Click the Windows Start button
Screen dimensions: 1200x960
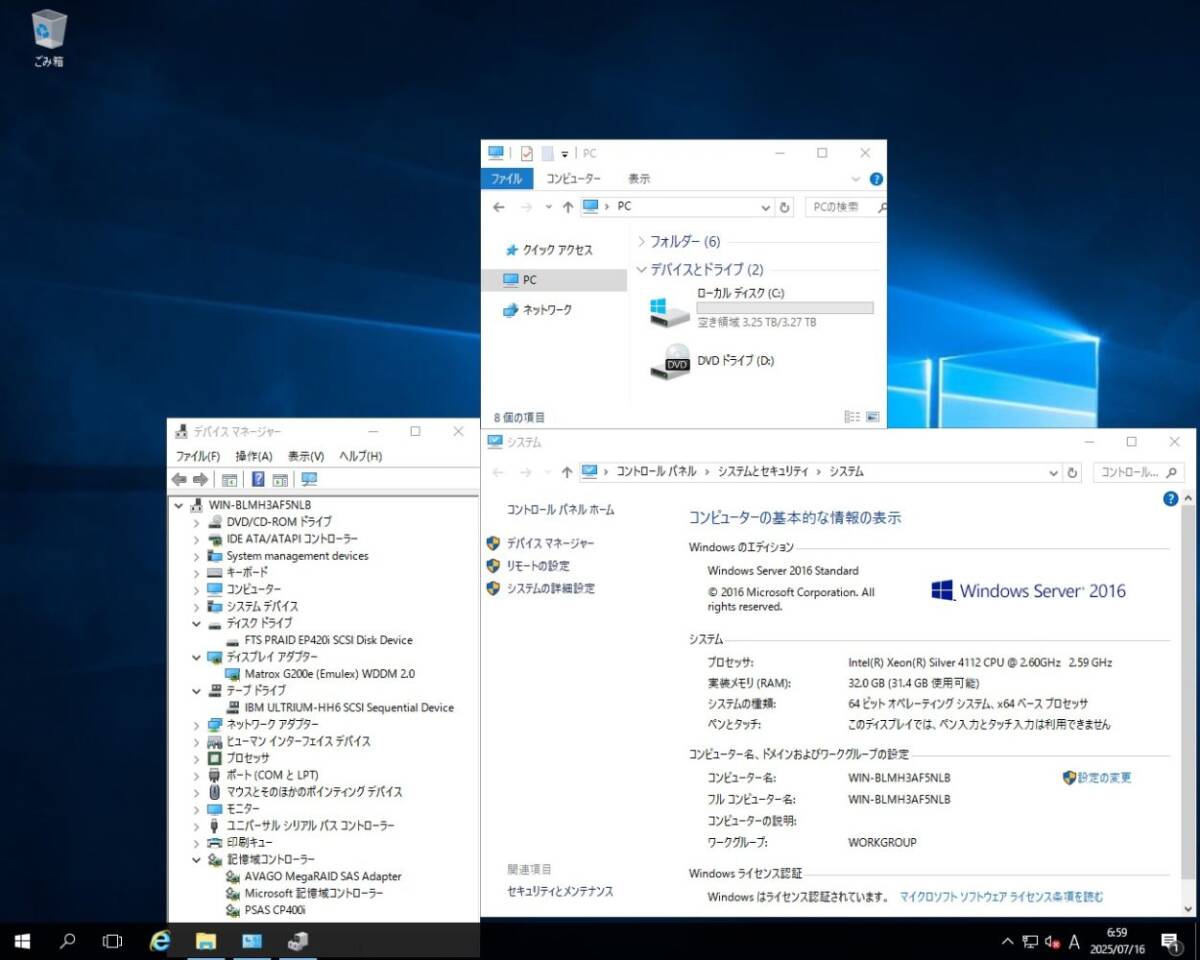(22, 941)
